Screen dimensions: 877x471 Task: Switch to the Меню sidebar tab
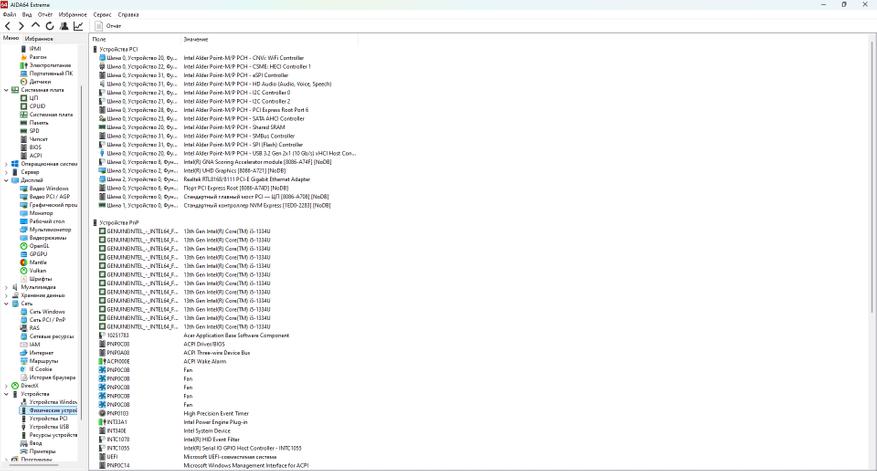pyautogui.click(x=11, y=38)
